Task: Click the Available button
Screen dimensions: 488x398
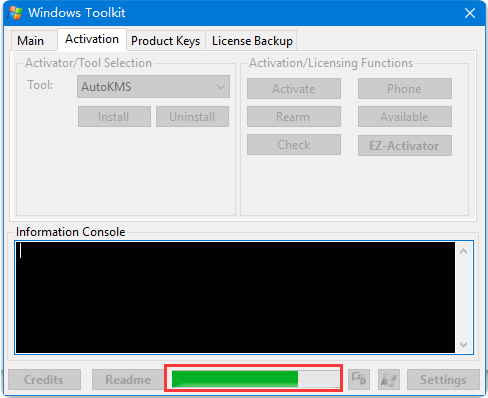Action: tap(405, 117)
